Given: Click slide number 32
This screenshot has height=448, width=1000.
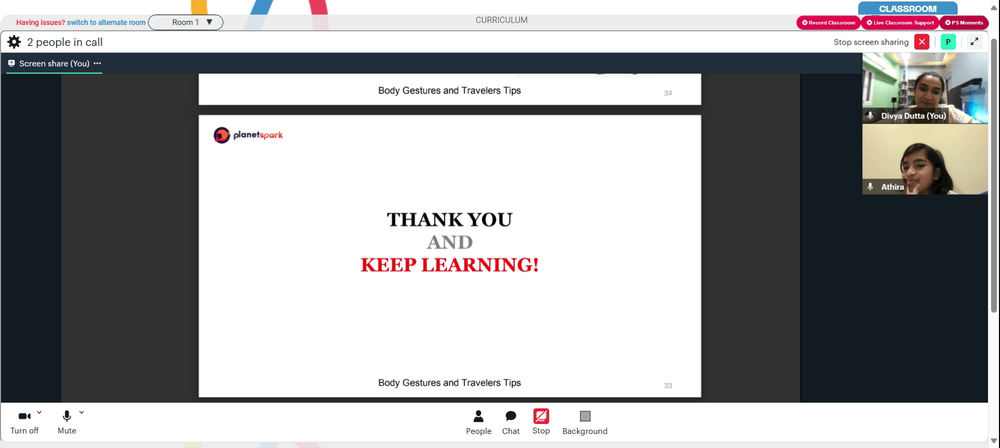Looking at the screenshot, I should 668,93.
